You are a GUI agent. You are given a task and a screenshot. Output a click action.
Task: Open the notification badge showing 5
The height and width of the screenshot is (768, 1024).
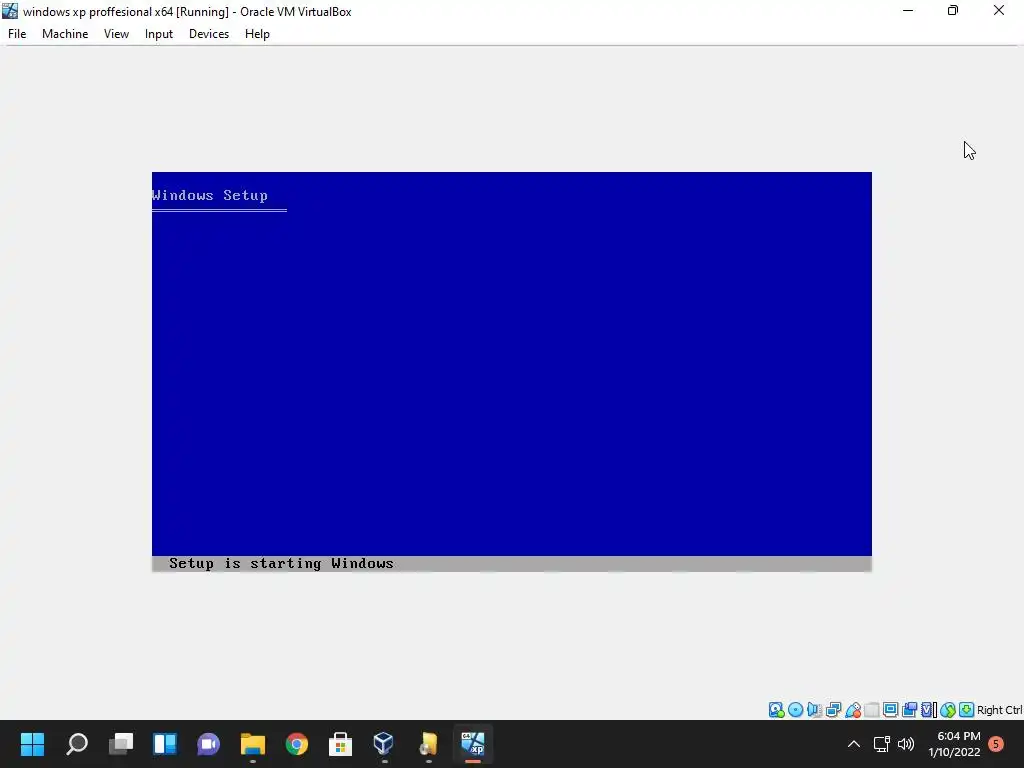pyautogui.click(x=996, y=744)
